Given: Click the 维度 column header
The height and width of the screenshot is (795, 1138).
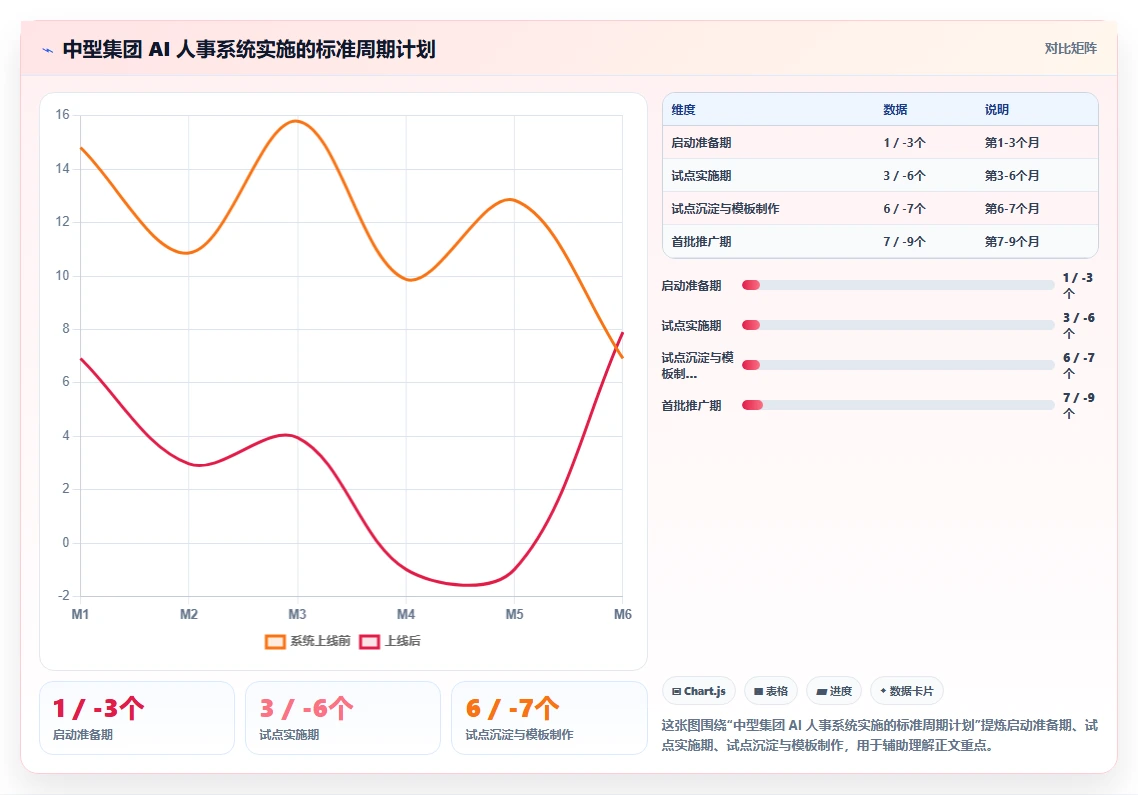Looking at the screenshot, I should click(x=684, y=110).
